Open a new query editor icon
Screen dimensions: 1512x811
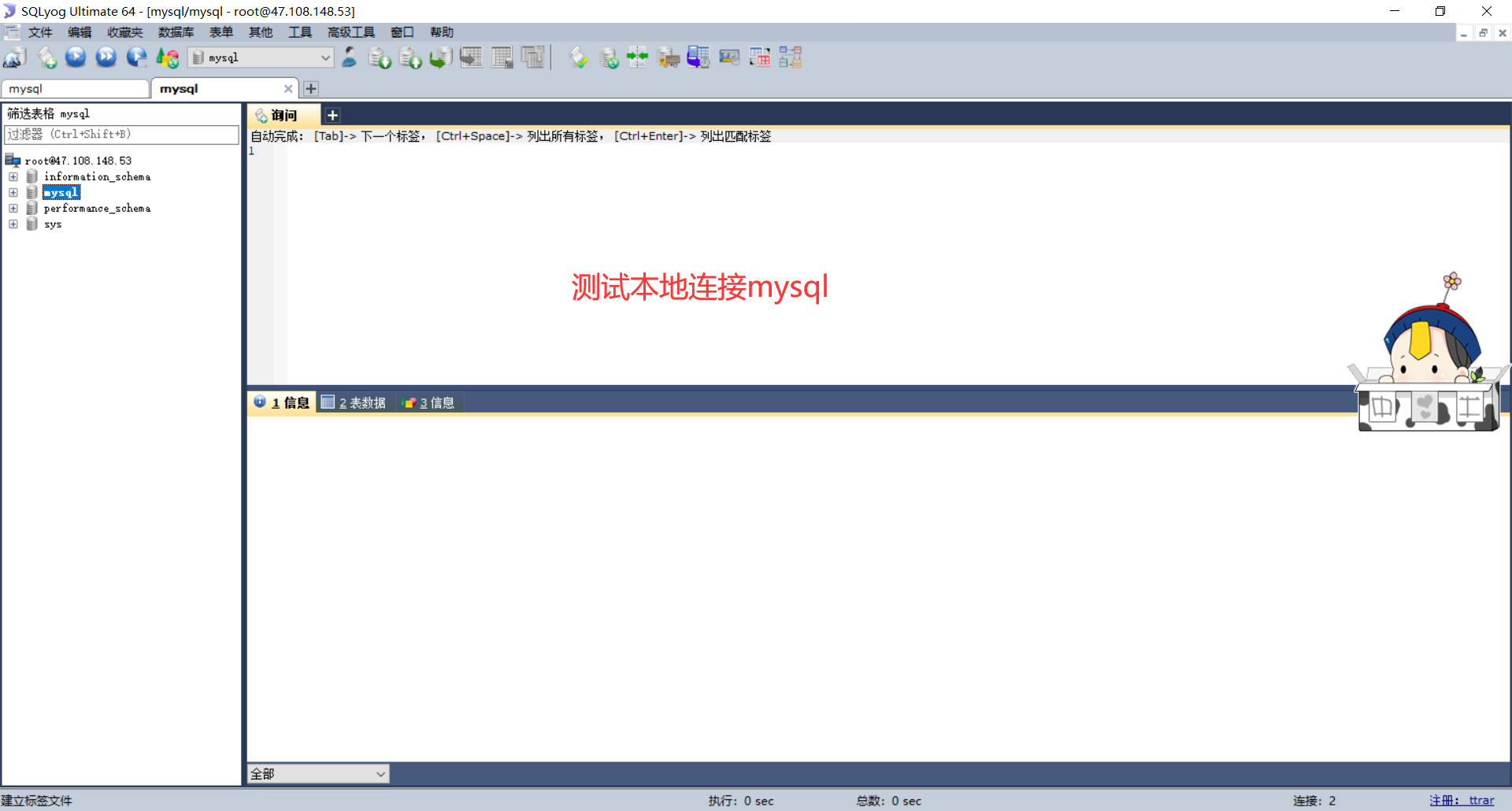pyautogui.click(x=46, y=57)
